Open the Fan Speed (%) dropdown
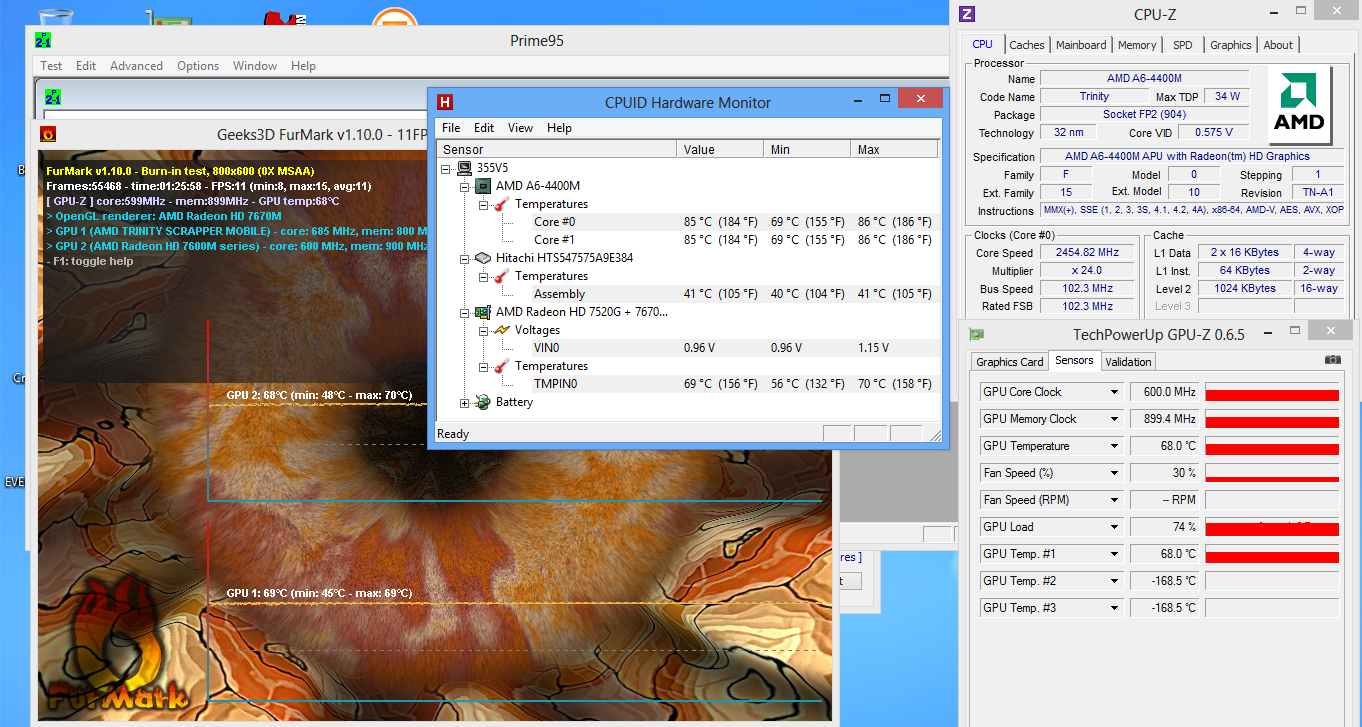The image size is (1362, 727). 1114,473
